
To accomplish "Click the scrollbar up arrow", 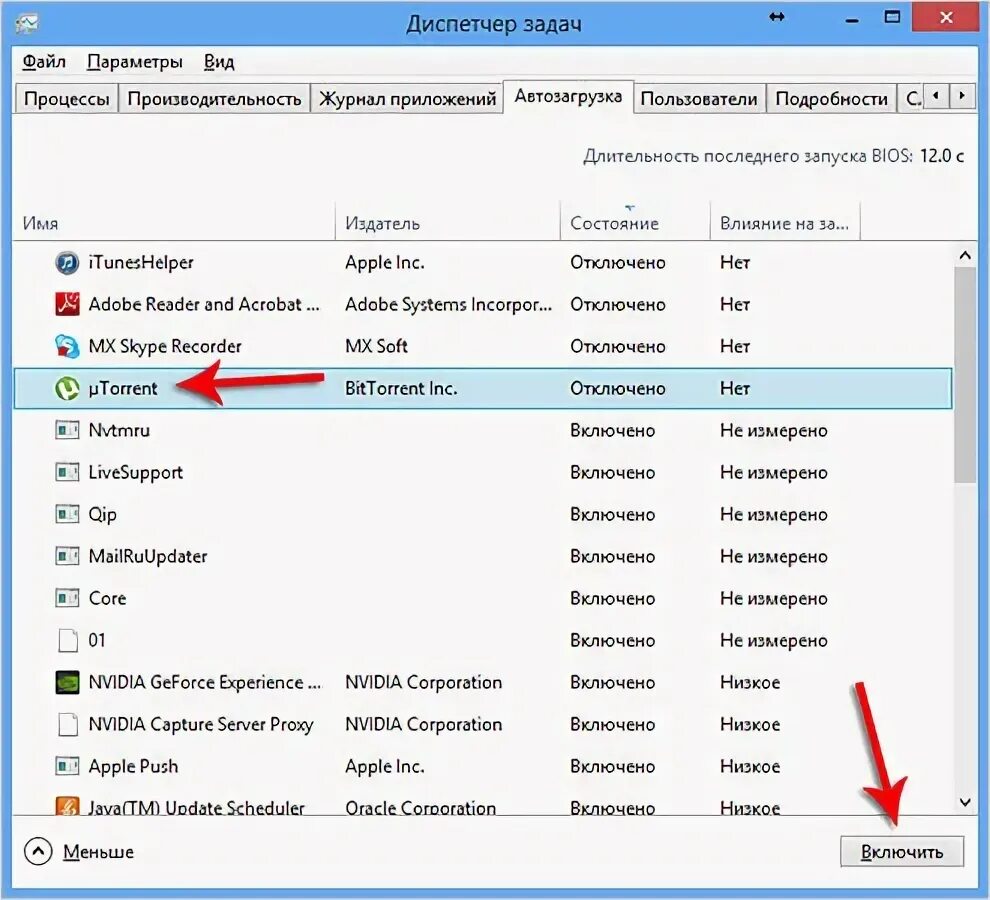I will (x=965, y=255).
